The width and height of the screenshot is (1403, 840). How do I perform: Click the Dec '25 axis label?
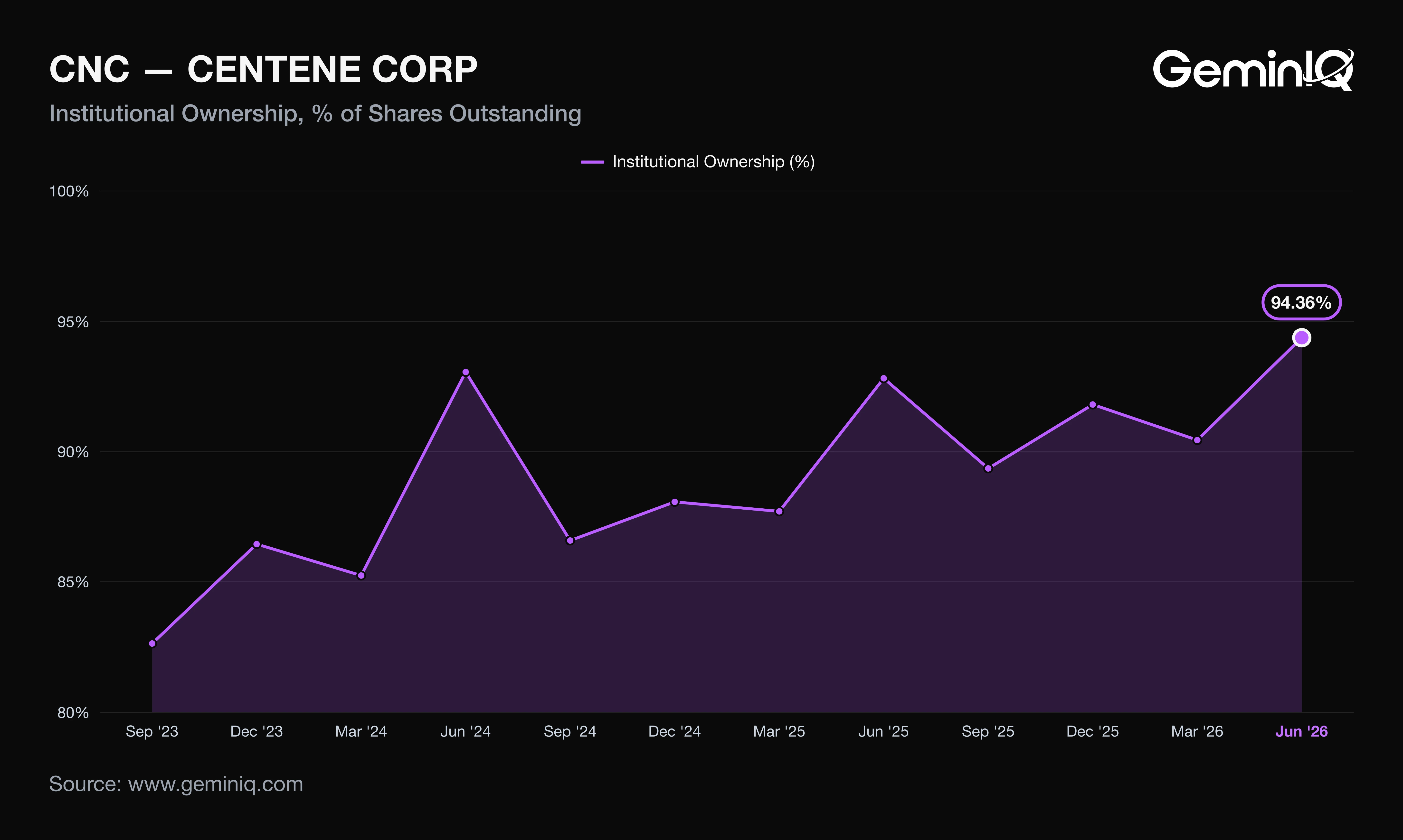[1093, 732]
